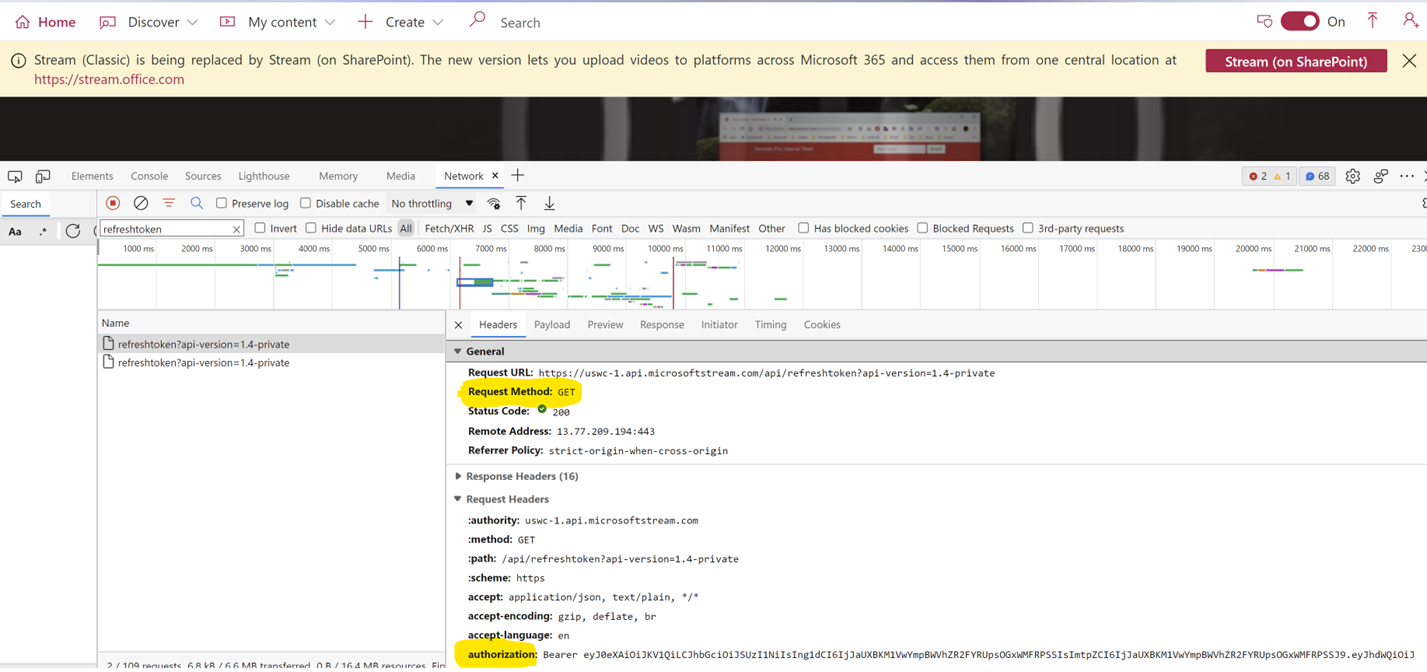
Task: Click the errors and warnings counter
Action: click(x=1269, y=176)
